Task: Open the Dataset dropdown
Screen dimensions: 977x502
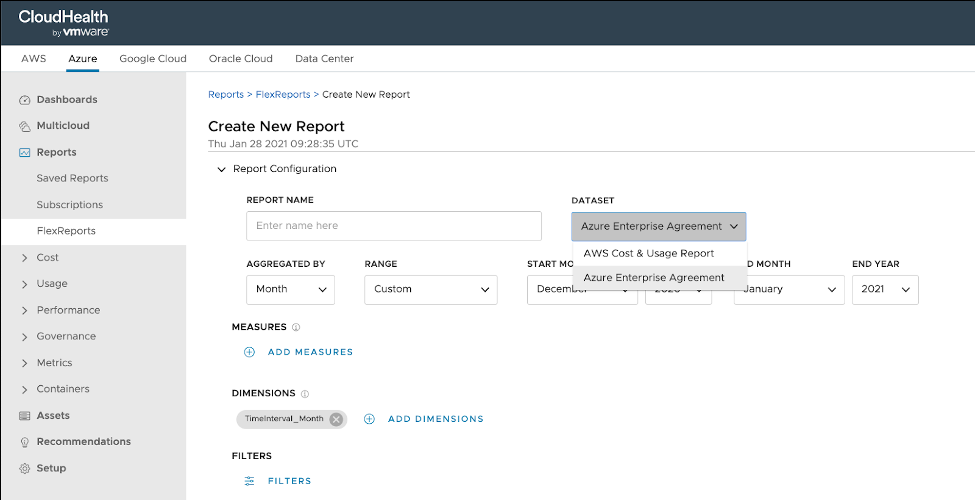Action: pyautogui.click(x=659, y=227)
